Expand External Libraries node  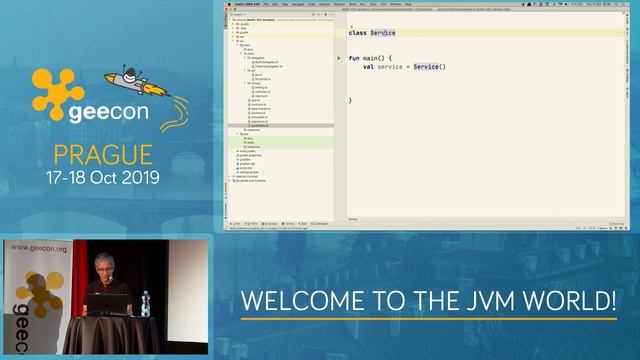coord(229,176)
